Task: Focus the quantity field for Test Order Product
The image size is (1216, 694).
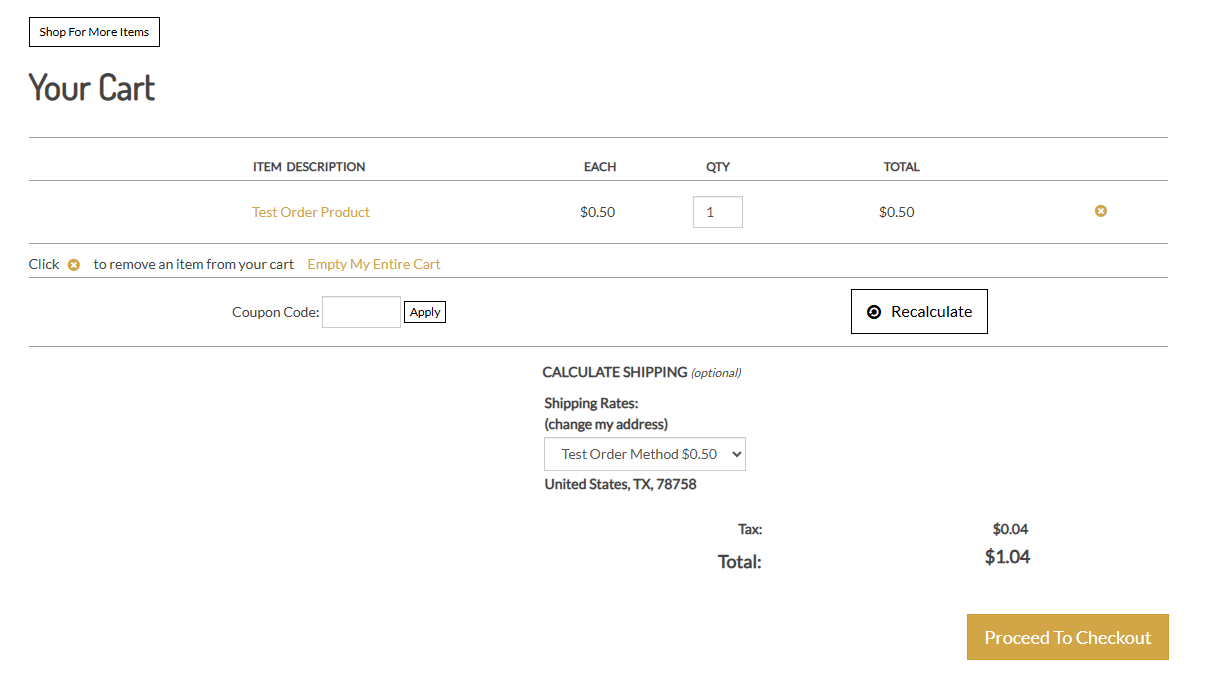Action: click(x=717, y=212)
